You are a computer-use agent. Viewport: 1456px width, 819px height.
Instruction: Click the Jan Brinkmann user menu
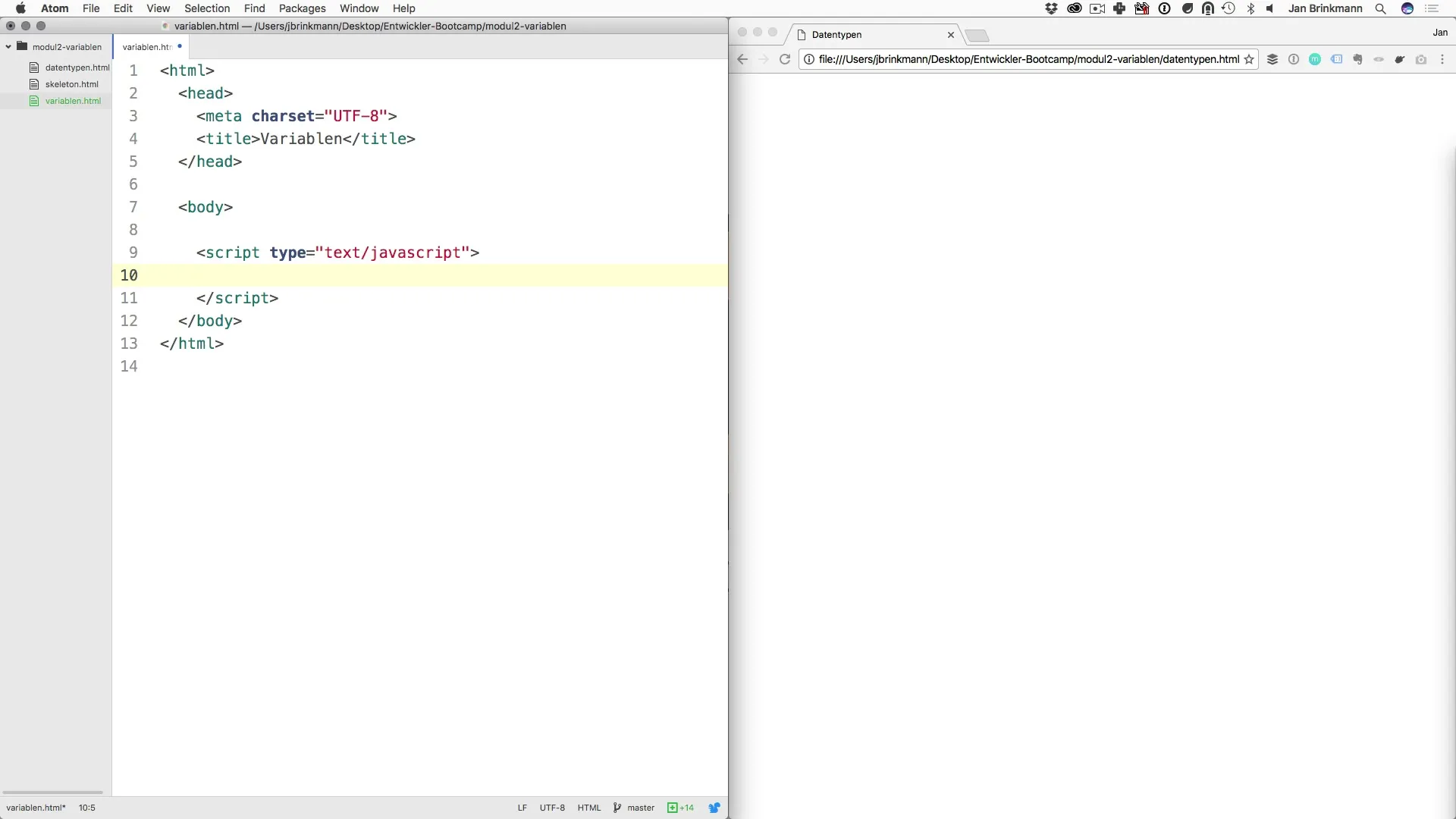click(1325, 8)
